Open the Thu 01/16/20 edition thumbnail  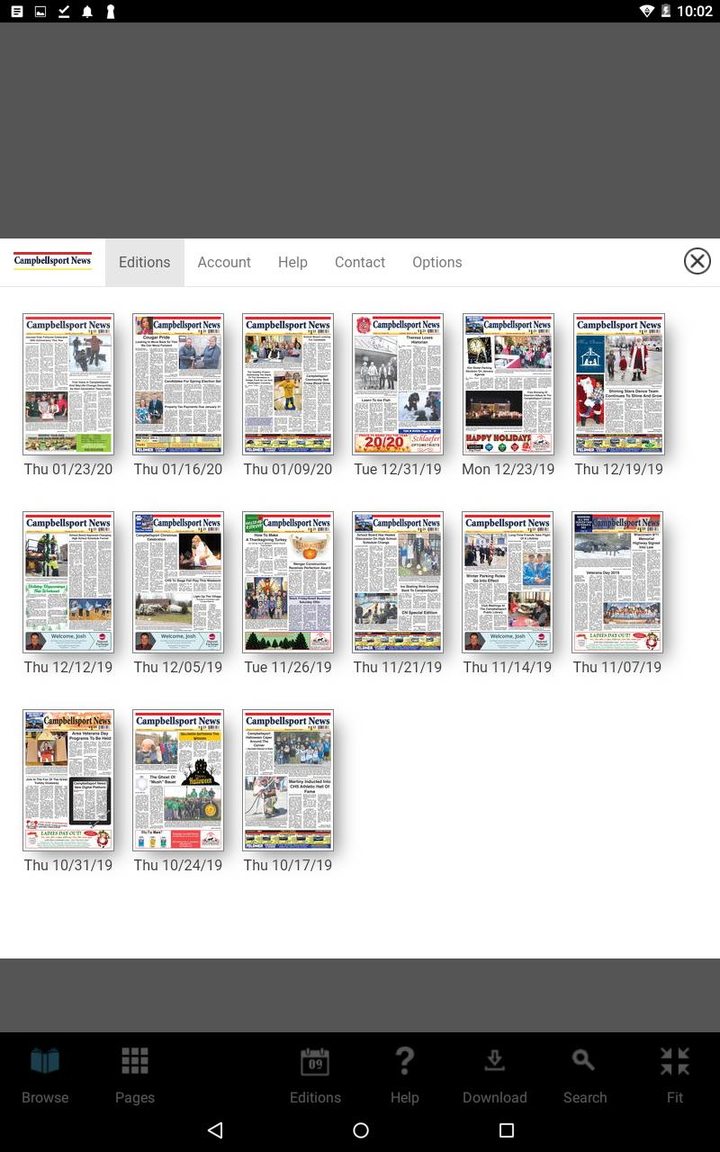178,384
